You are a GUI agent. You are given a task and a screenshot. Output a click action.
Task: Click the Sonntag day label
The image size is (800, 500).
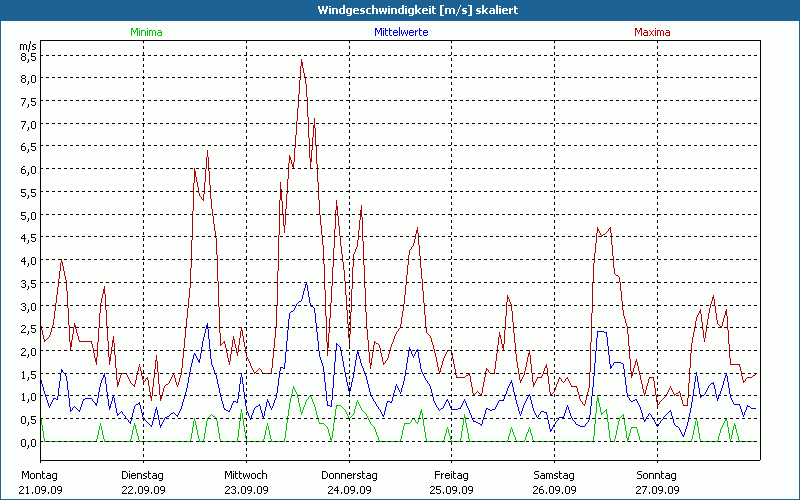click(657, 476)
